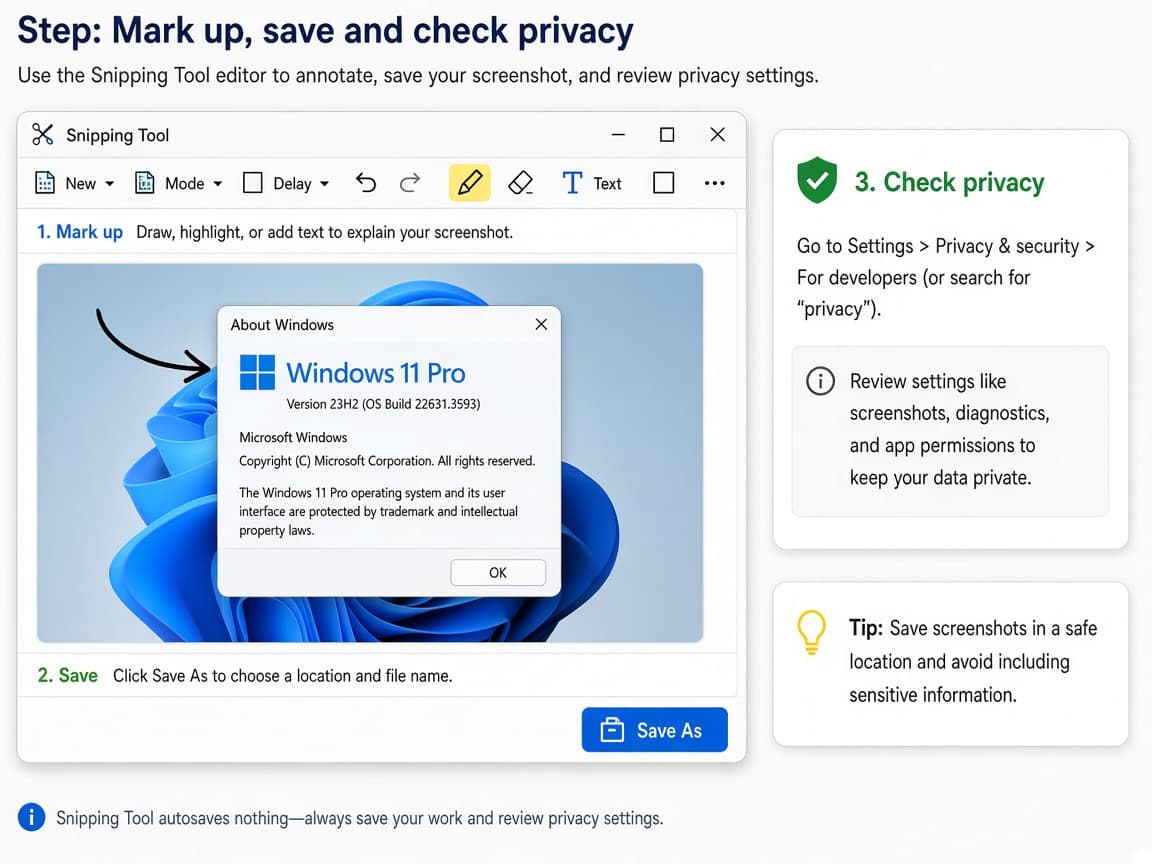The height and width of the screenshot is (864, 1152).
Task: Click the Redo arrow icon
Action: click(x=410, y=182)
